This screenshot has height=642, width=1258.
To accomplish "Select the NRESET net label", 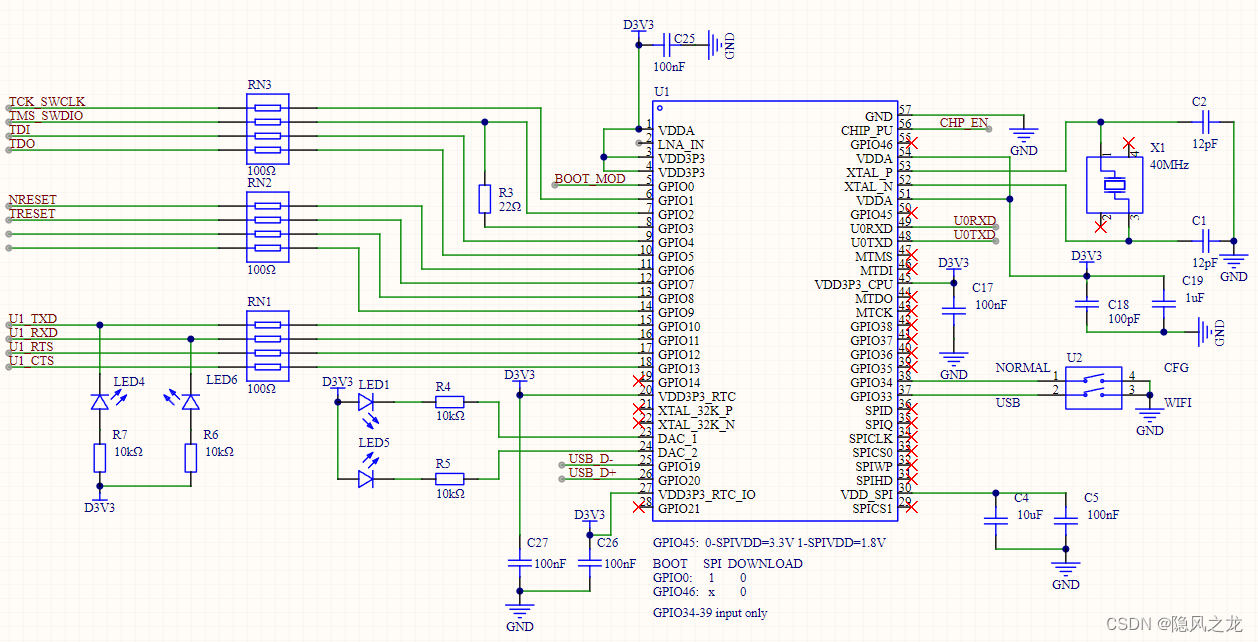I will click(x=33, y=200).
